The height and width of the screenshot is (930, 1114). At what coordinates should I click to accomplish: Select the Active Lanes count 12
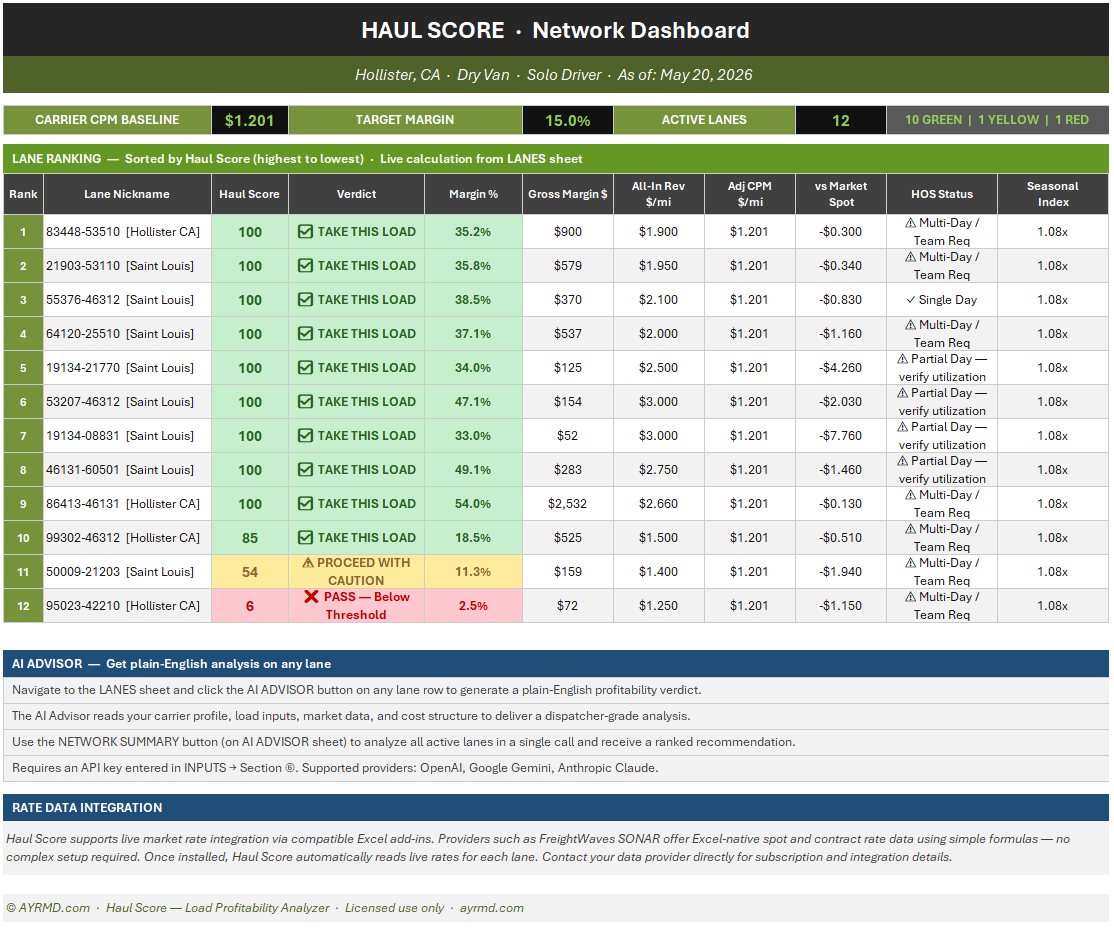point(840,120)
